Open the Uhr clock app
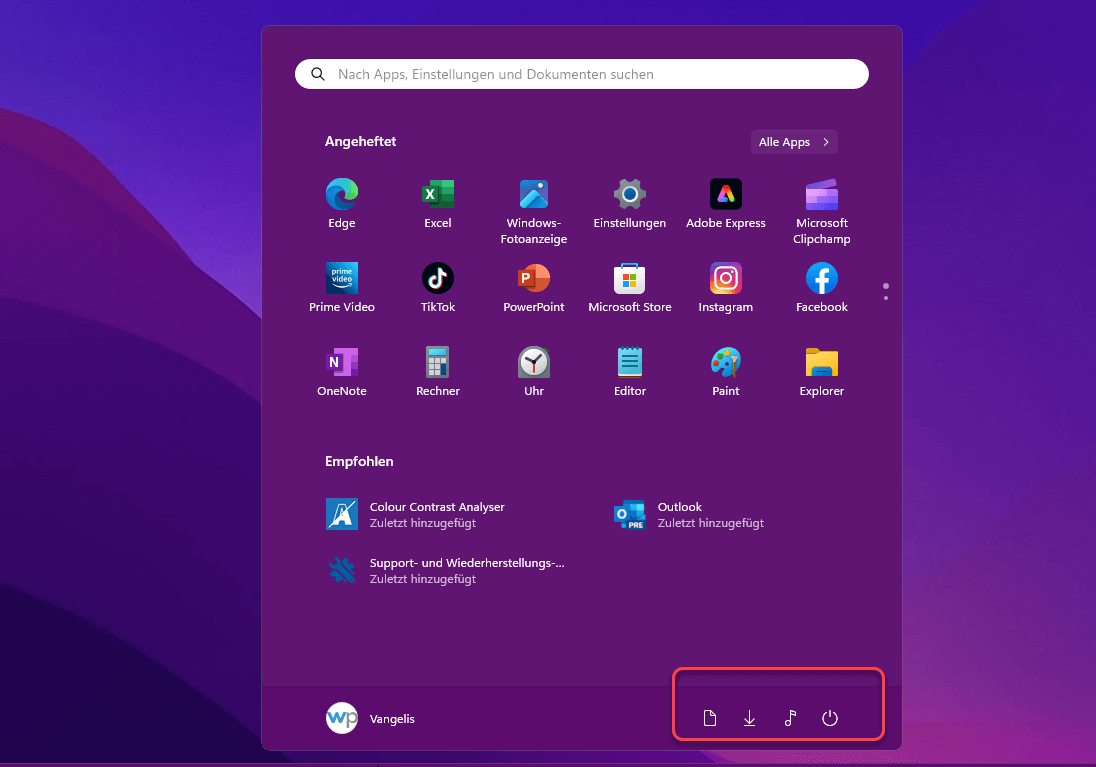The width and height of the screenshot is (1096, 767). (x=533, y=371)
